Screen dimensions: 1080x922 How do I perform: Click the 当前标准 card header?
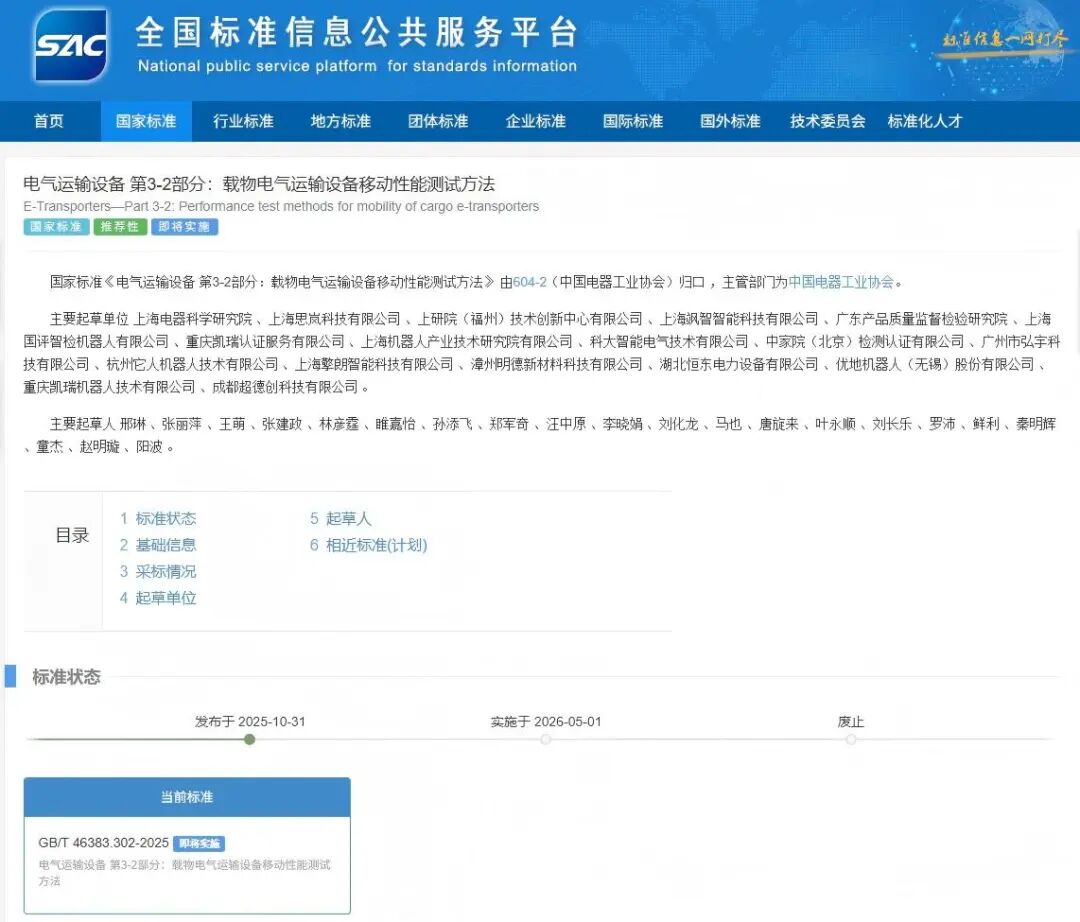(x=186, y=797)
